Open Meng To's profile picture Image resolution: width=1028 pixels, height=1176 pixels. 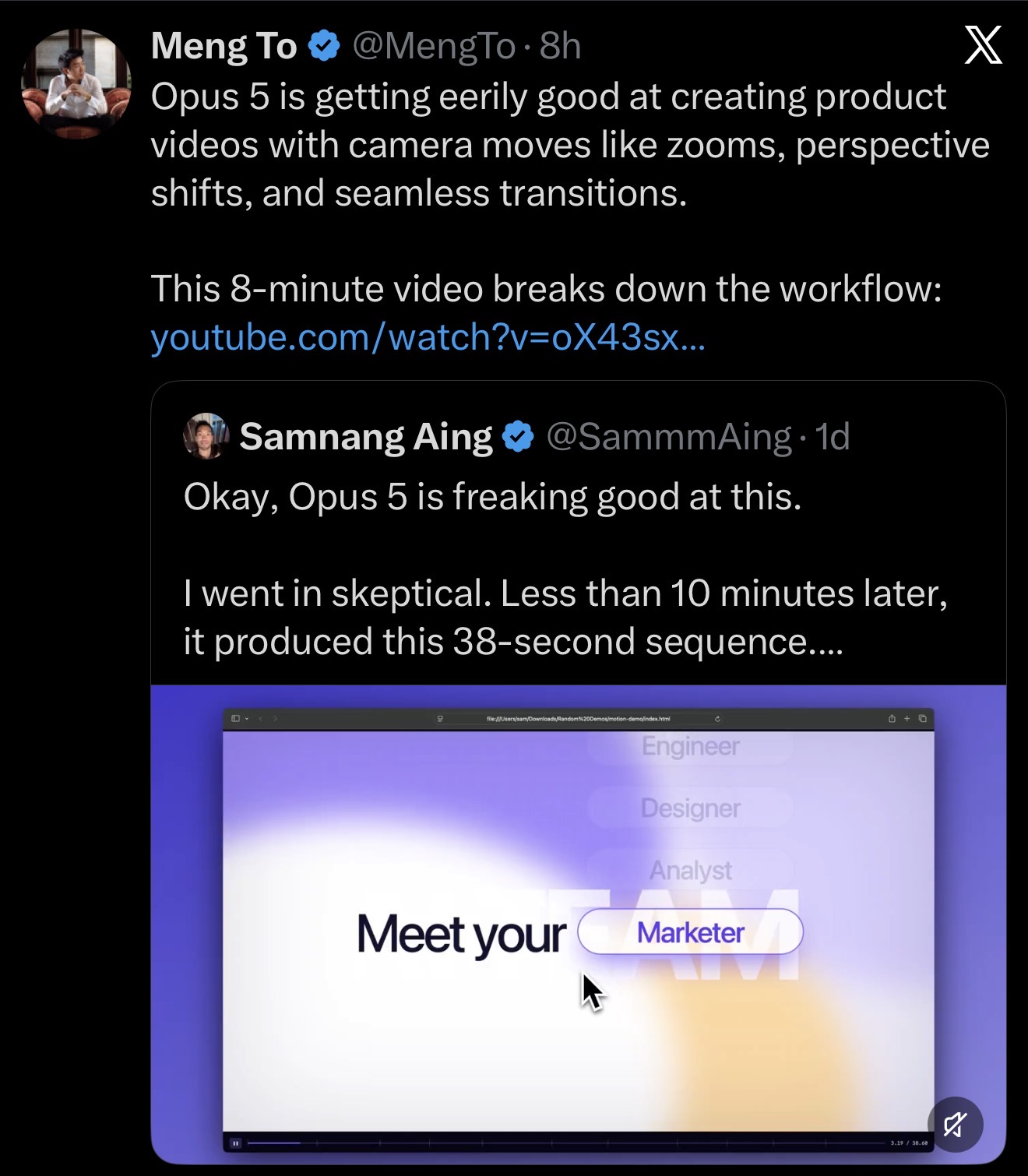tap(76, 83)
